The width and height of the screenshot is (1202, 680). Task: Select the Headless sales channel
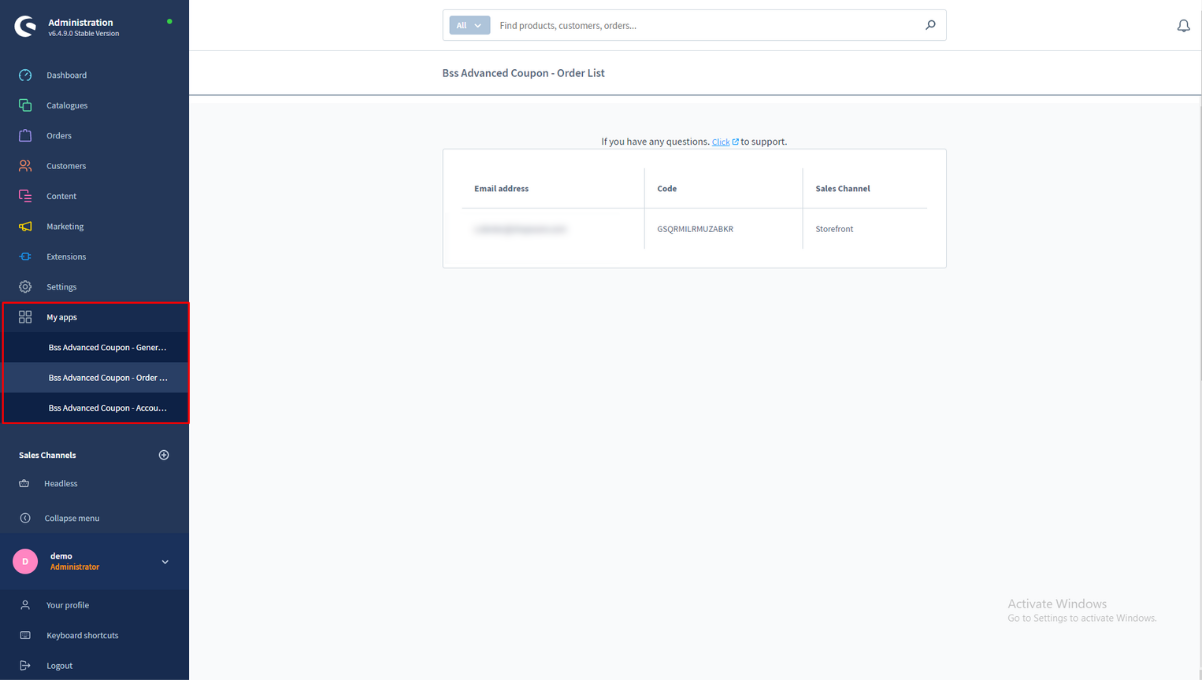point(60,484)
